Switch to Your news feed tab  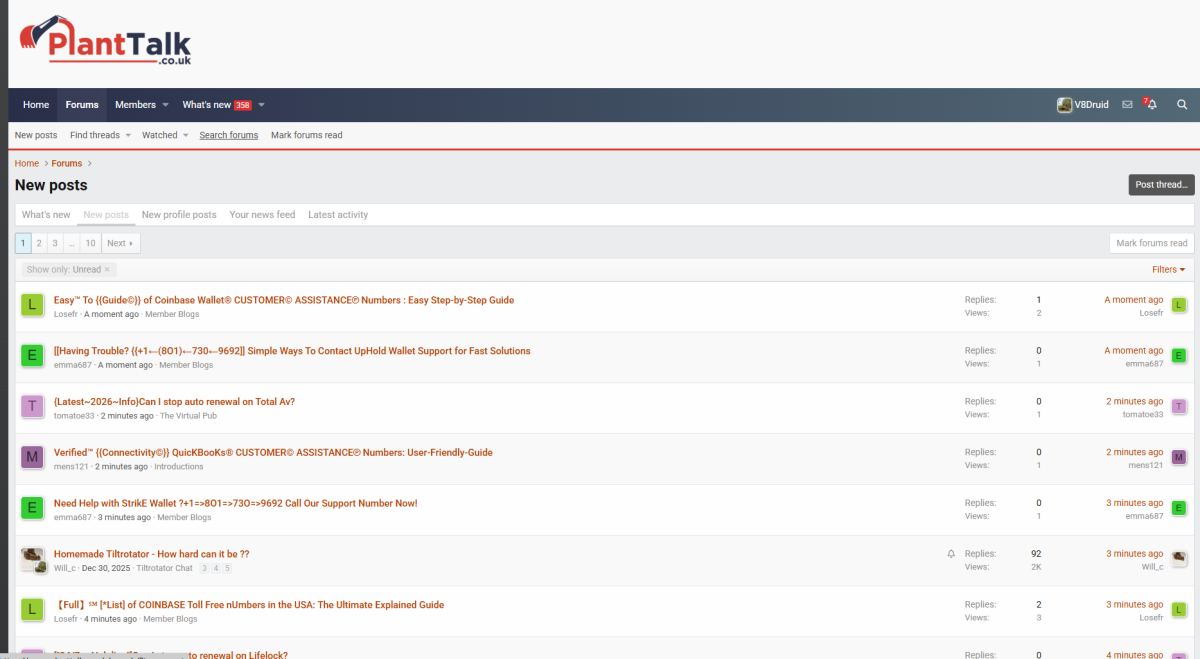pos(262,215)
